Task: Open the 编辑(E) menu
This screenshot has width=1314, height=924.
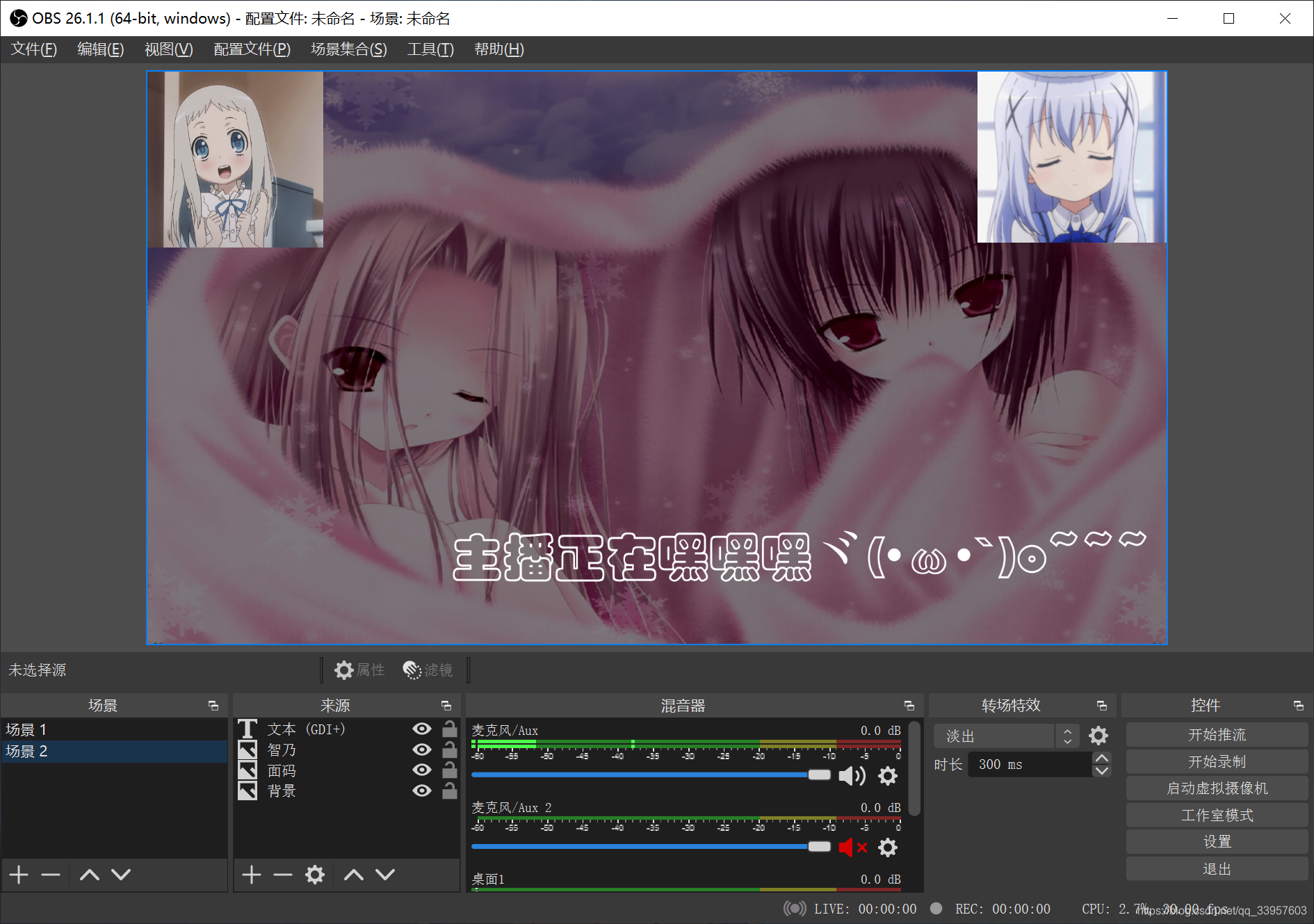Action: point(101,49)
